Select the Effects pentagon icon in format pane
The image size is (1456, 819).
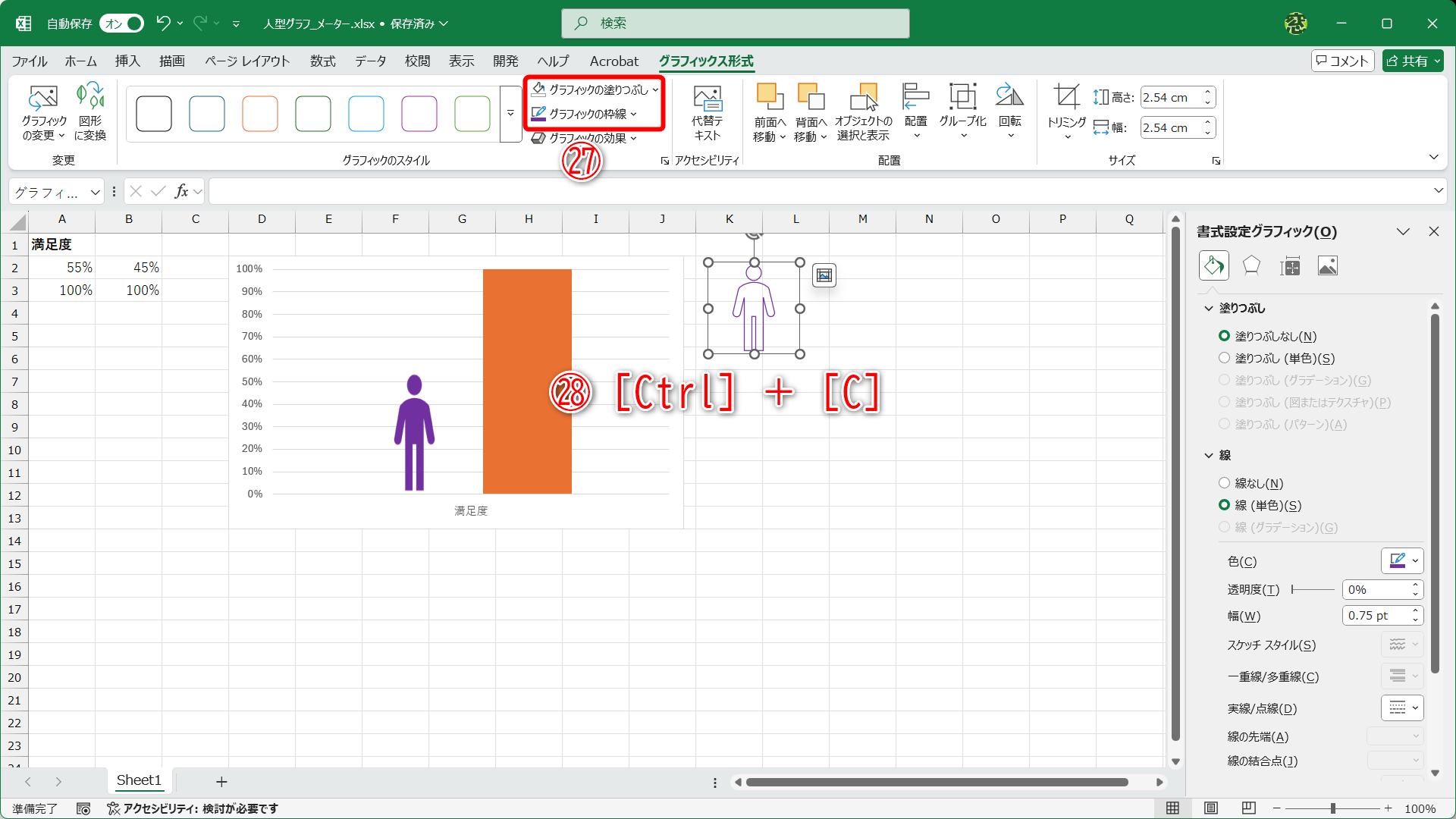[x=1251, y=265]
